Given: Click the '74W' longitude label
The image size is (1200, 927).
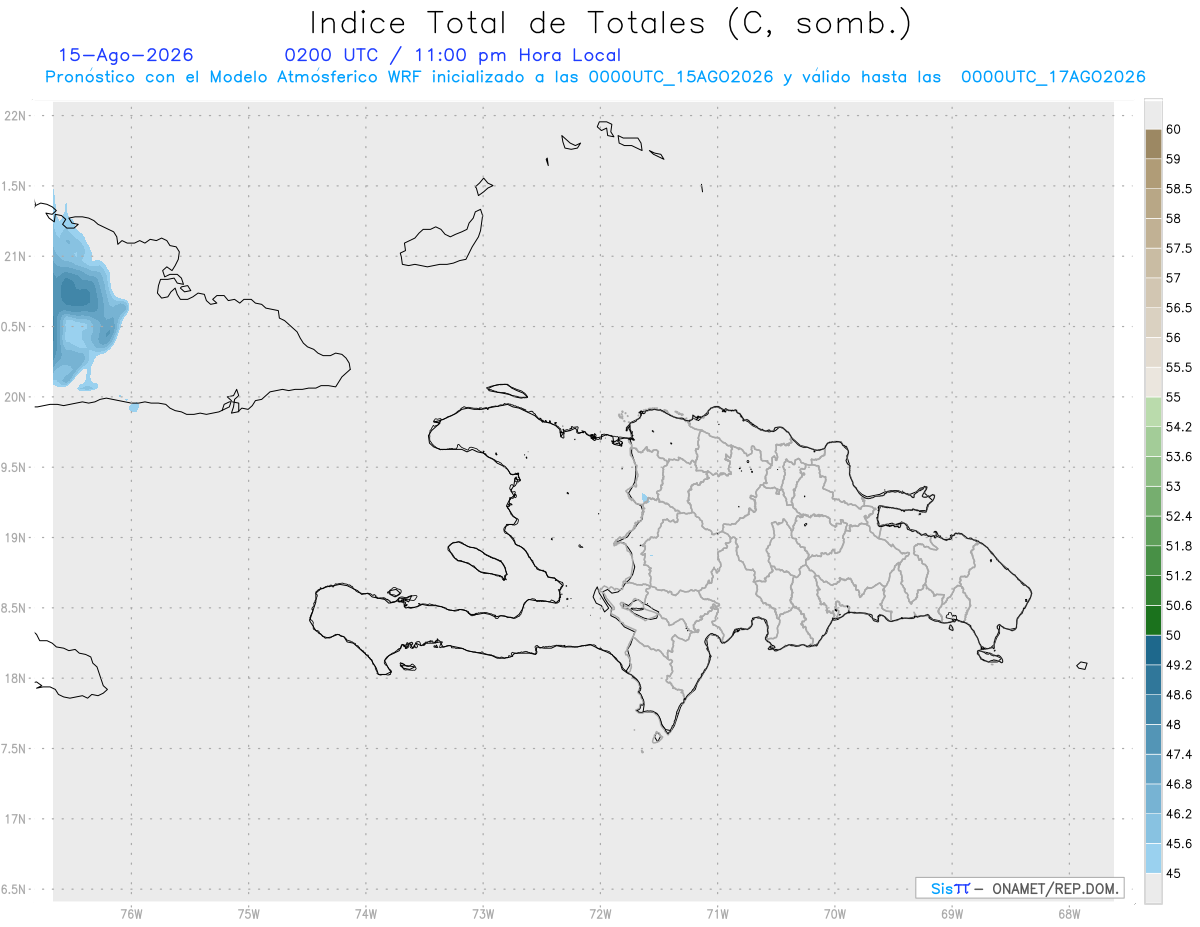Looking at the screenshot, I should (365, 914).
